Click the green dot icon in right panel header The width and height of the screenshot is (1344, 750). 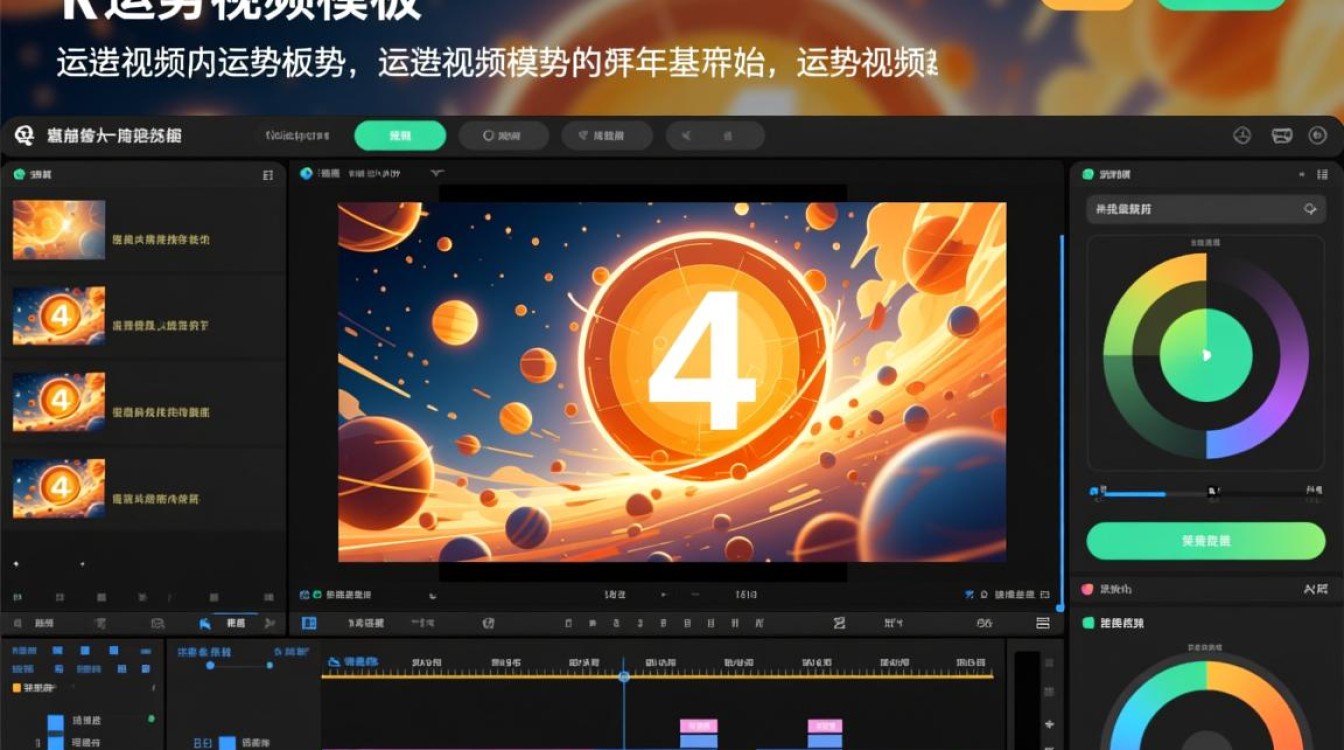pos(1087,175)
